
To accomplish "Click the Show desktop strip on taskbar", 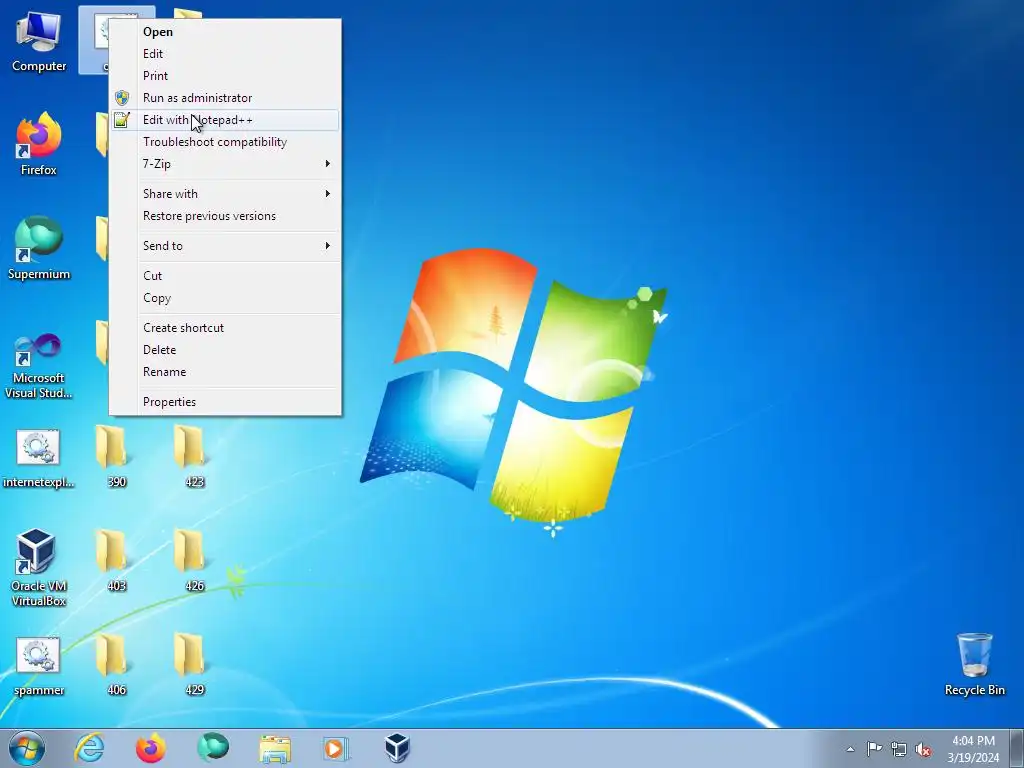I will click(1017, 748).
